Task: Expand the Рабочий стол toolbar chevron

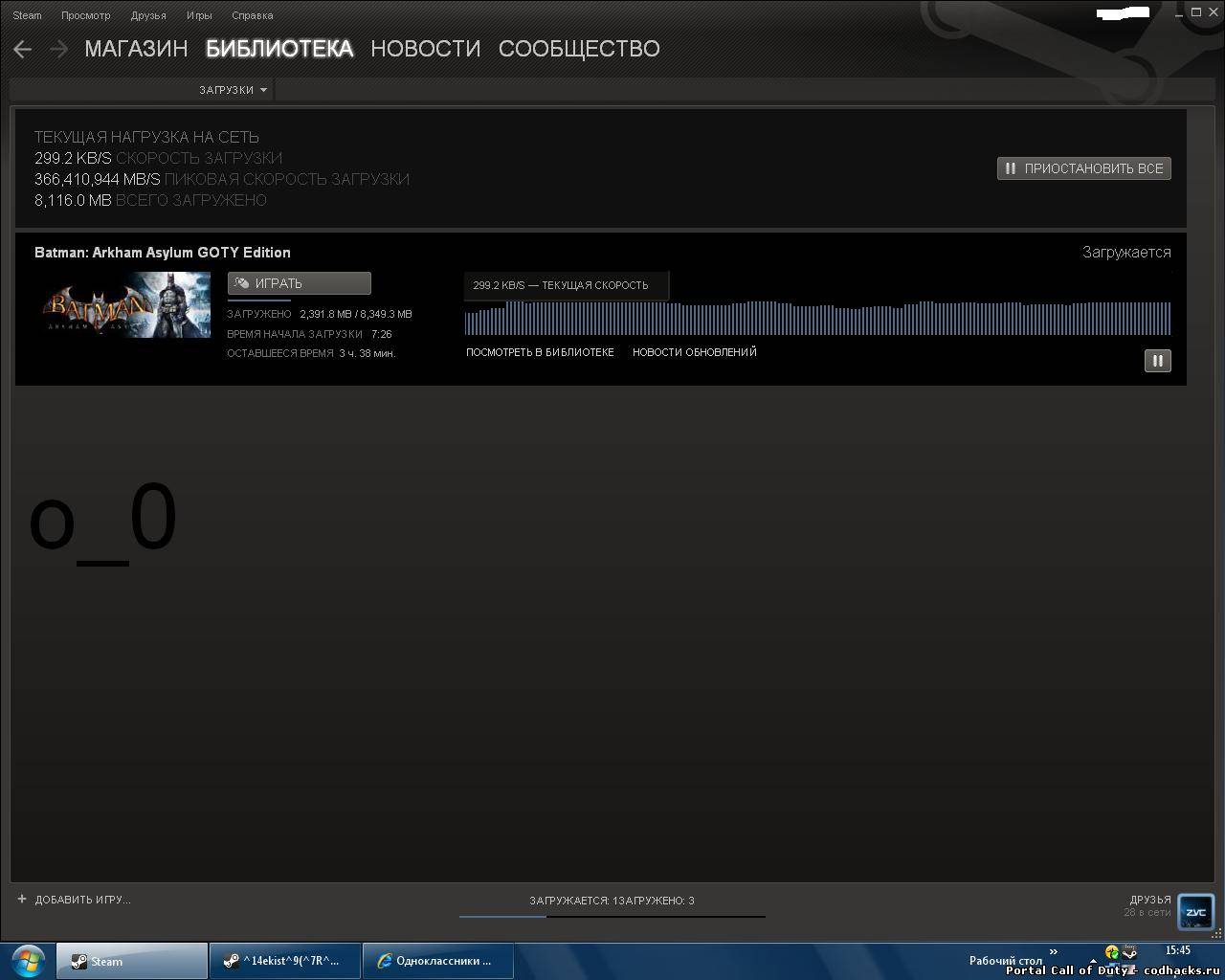Action: pyautogui.click(x=1053, y=951)
